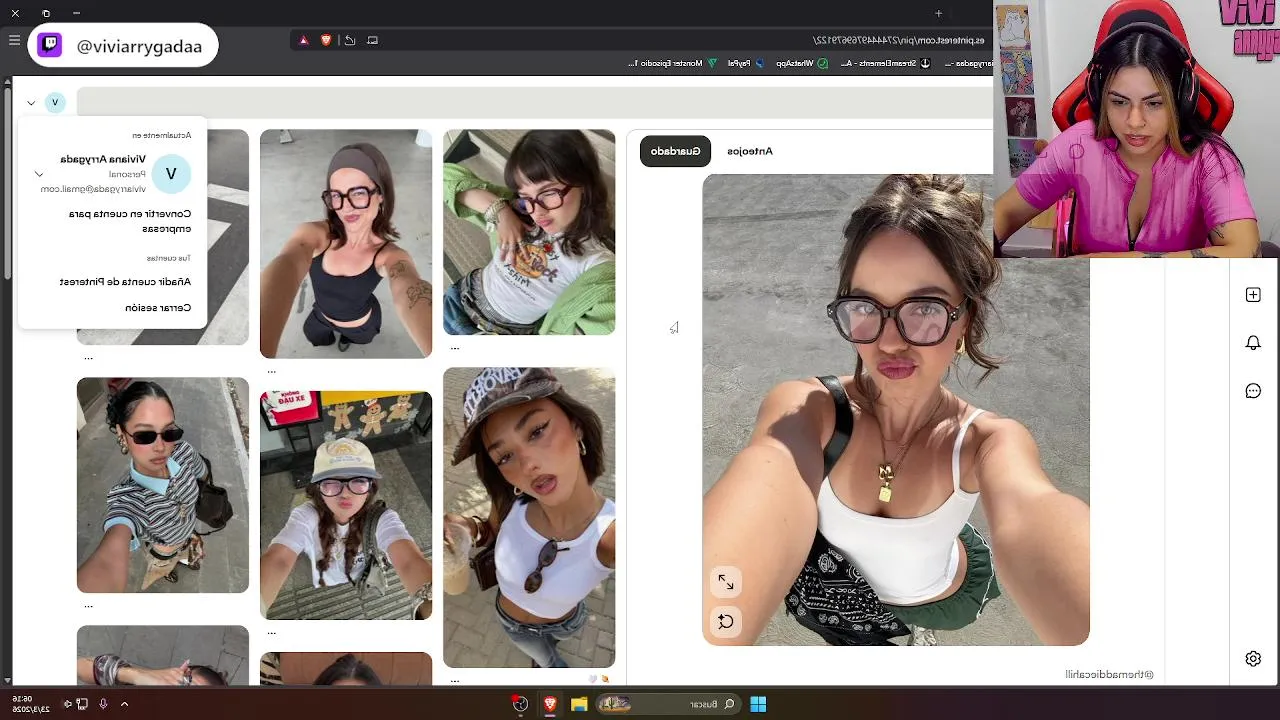Screen dimensions: 1280x720
Task: Open more options under striped shirt pin
Action: pyautogui.click(x=88, y=605)
